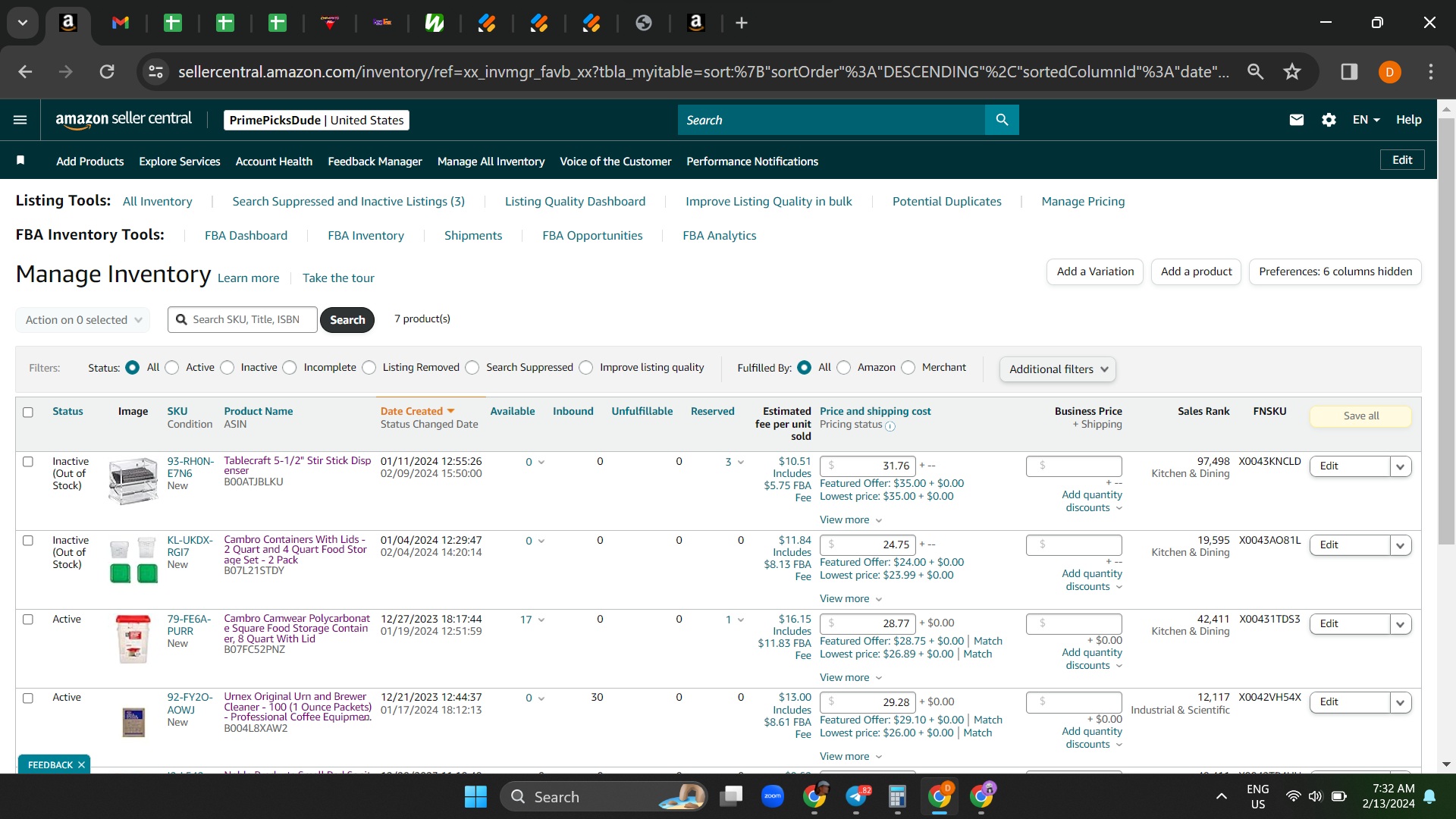
Task: Open the Action on 0 selected dropdown
Action: (83, 320)
